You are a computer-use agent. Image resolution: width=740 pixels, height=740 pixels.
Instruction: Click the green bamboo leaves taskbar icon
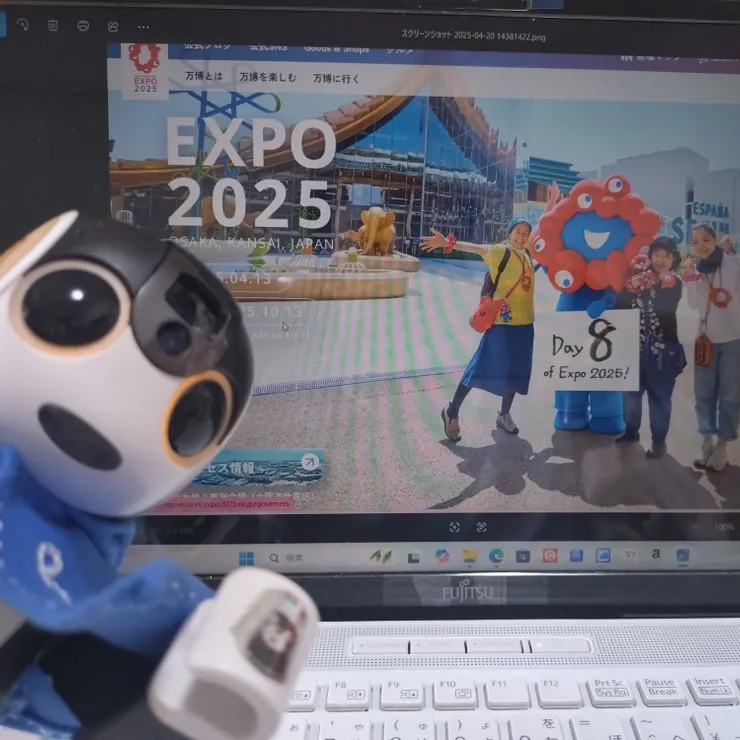(381, 557)
